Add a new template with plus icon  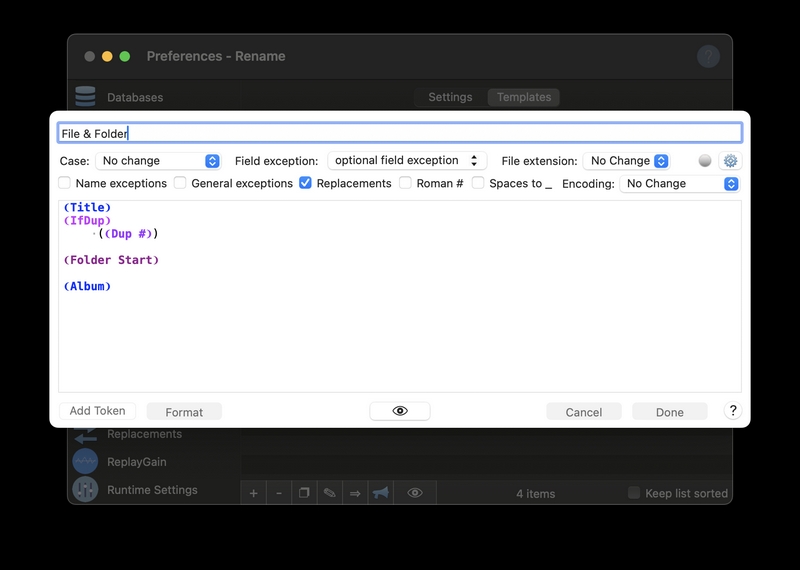click(253, 493)
